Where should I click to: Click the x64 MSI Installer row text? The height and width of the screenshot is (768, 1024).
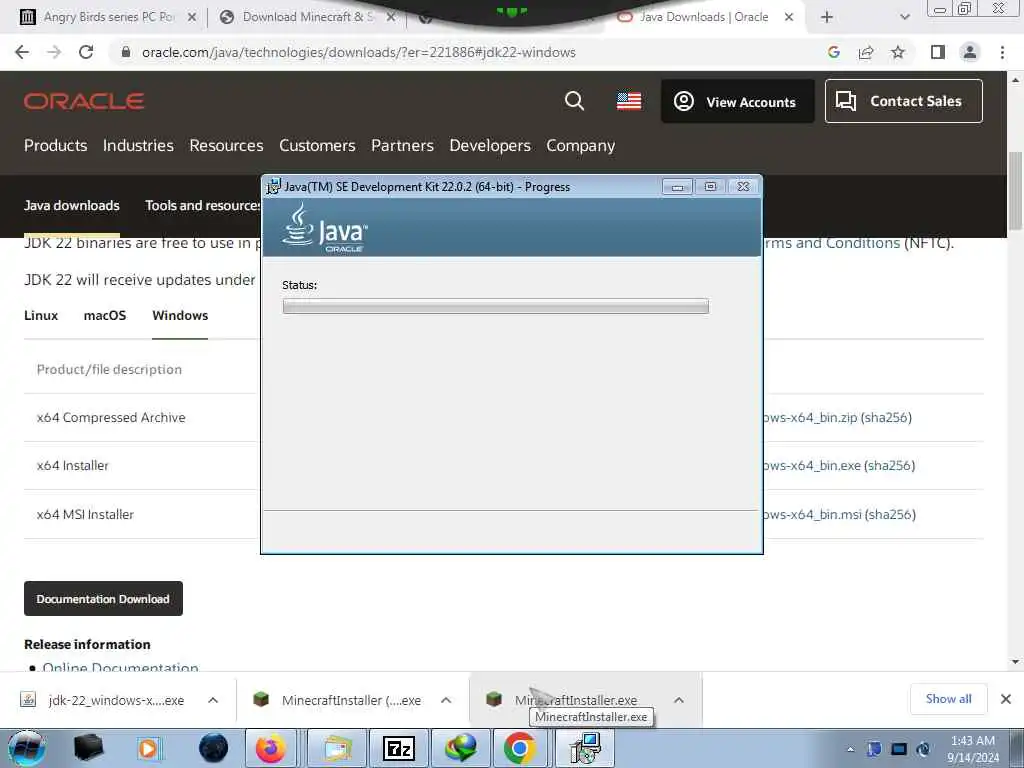85,515
